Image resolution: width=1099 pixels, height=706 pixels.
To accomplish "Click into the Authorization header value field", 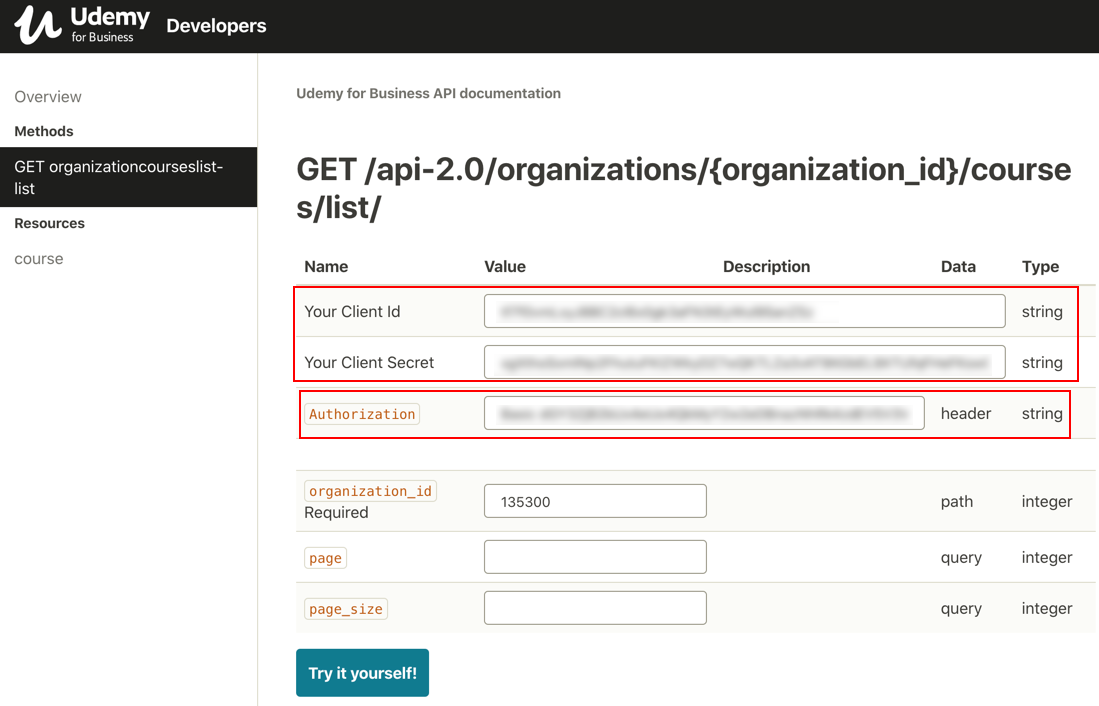I will pos(704,413).
